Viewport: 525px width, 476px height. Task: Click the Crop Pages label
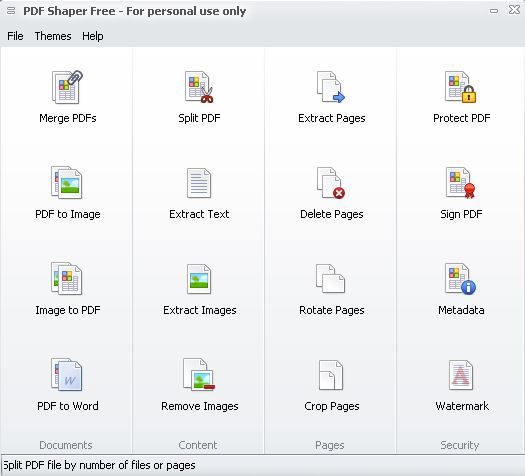click(331, 406)
